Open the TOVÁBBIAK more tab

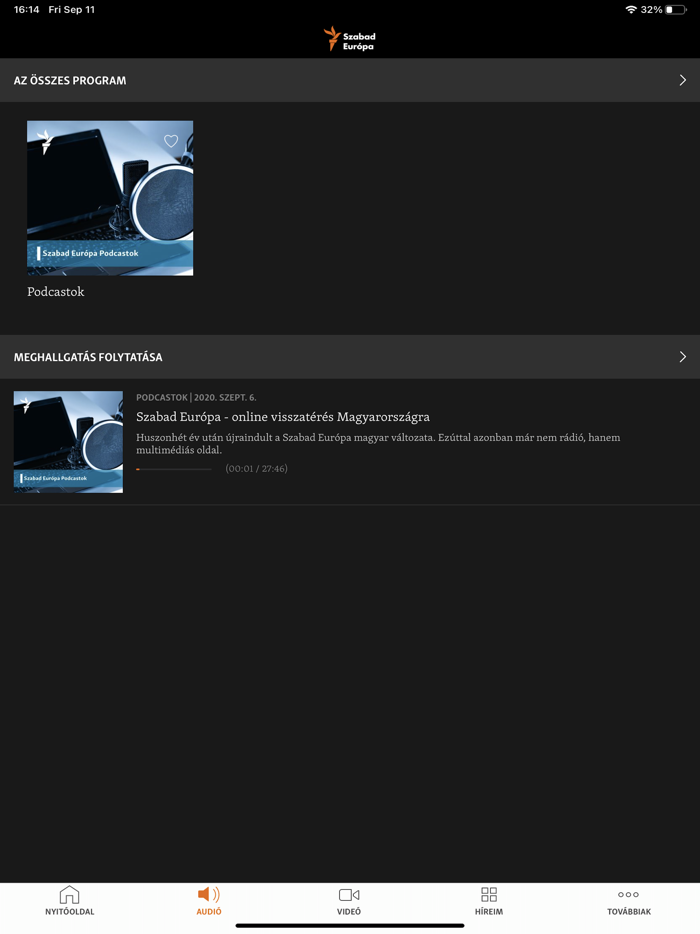pyautogui.click(x=629, y=901)
